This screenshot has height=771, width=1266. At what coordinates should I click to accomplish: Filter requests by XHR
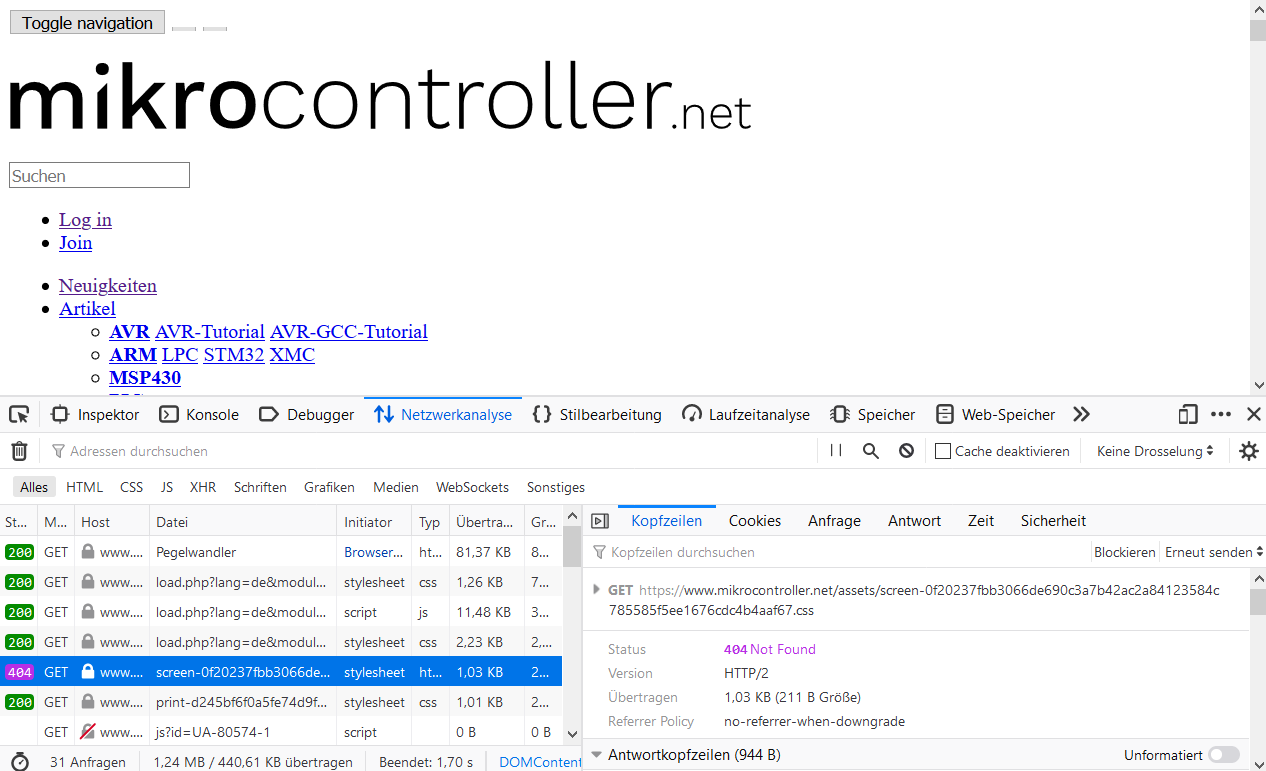(203, 487)
